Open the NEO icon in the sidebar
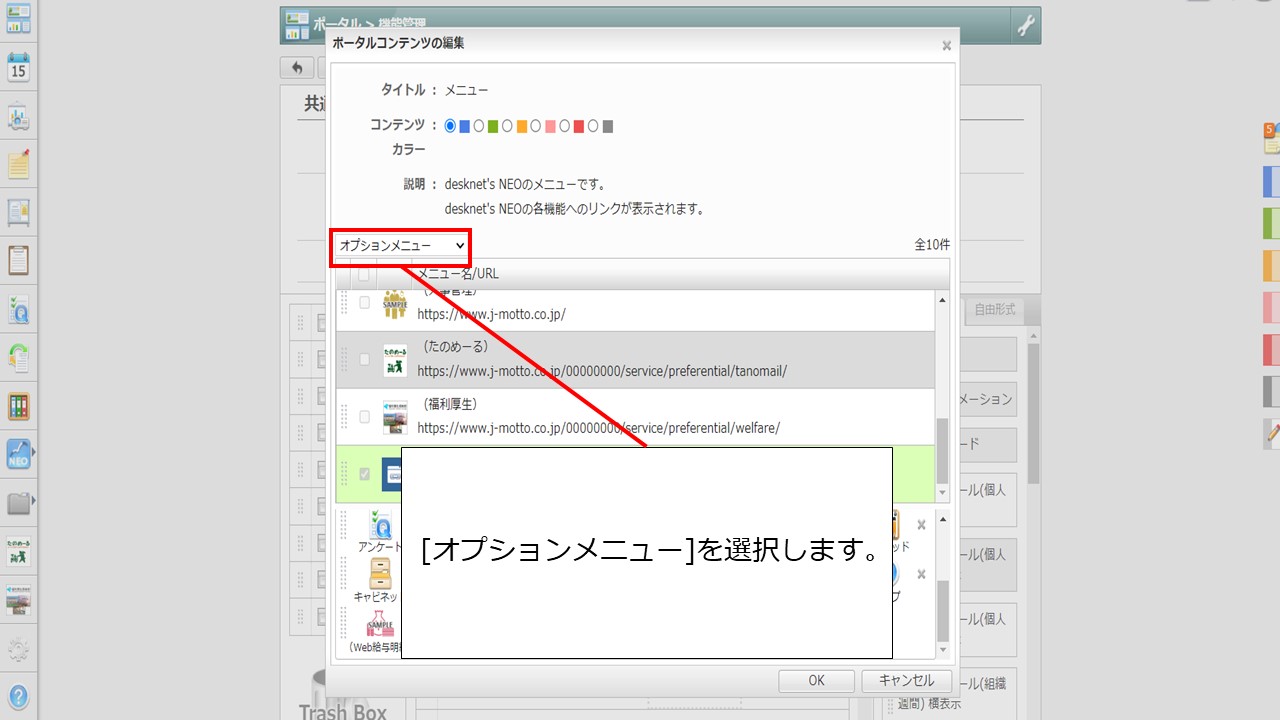1280x720 pixels. [x=18, y=454]
